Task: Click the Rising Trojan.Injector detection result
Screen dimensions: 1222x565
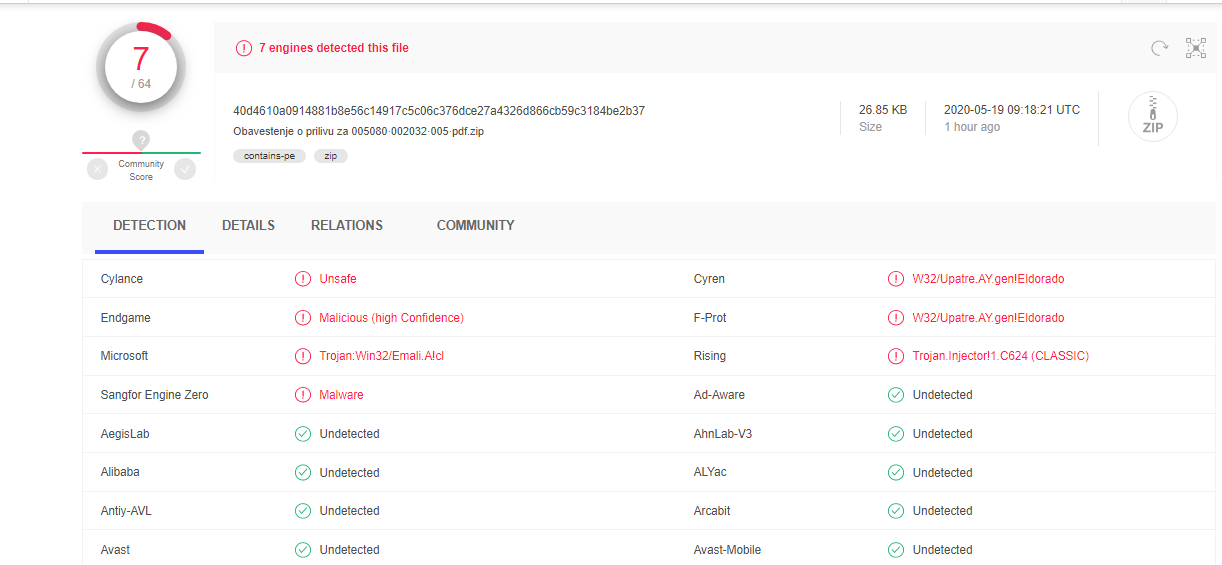Action: [x=1000, y=356]
